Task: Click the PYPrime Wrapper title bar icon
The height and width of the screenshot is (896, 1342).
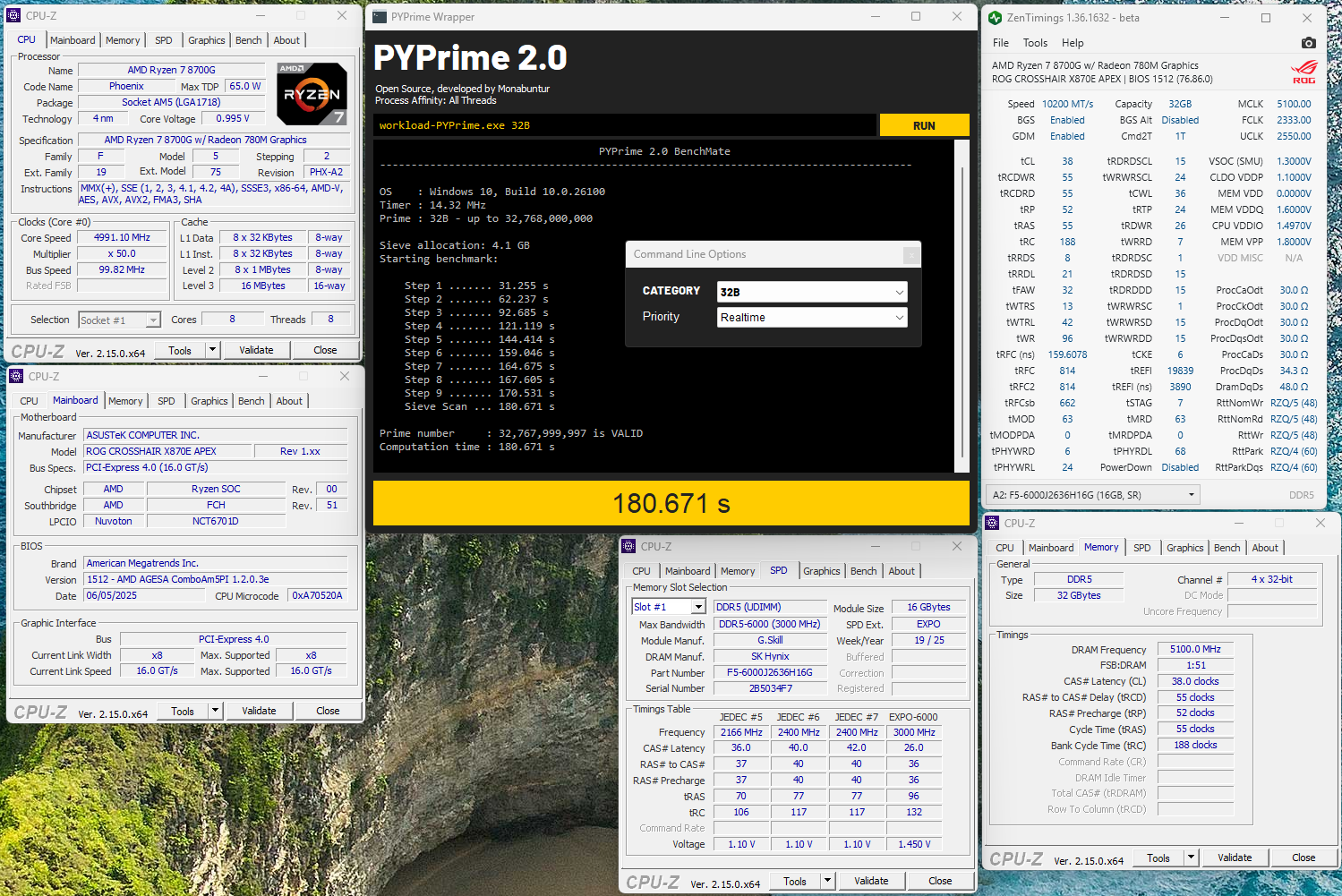Action: tap(380, 16)
